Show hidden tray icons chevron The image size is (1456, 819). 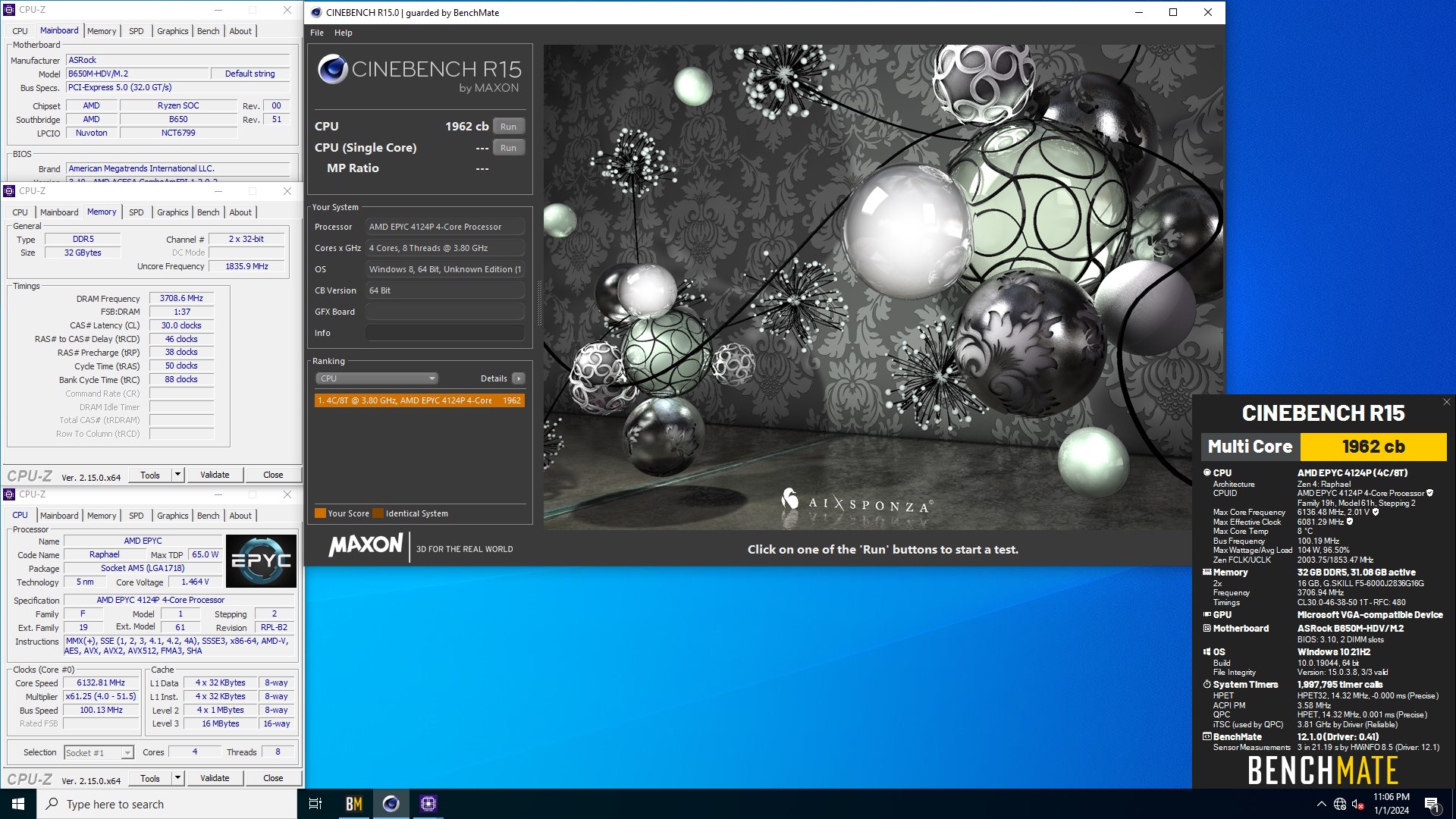point(1321,804)
